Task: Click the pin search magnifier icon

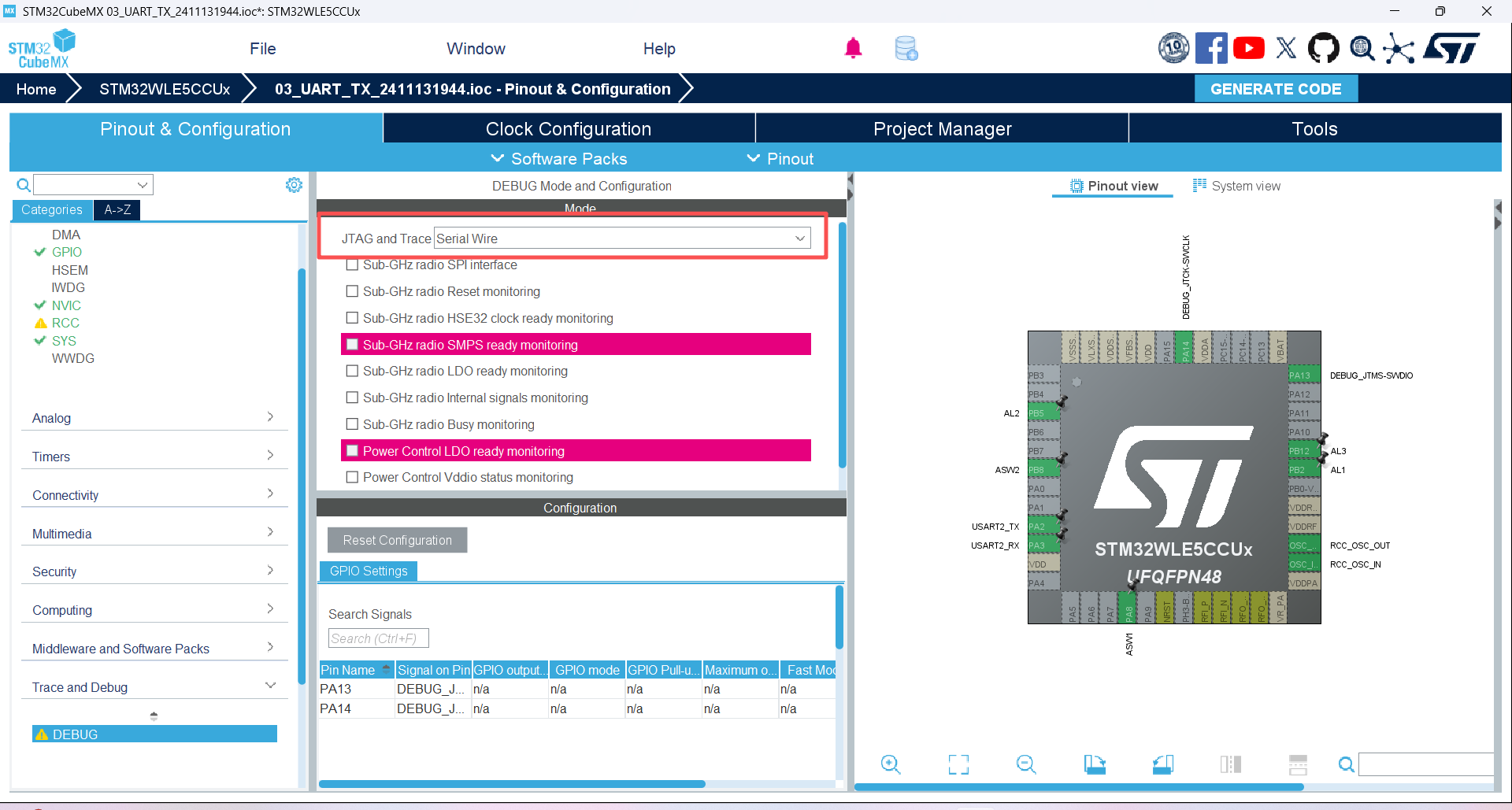Action: coord(1346,764)
